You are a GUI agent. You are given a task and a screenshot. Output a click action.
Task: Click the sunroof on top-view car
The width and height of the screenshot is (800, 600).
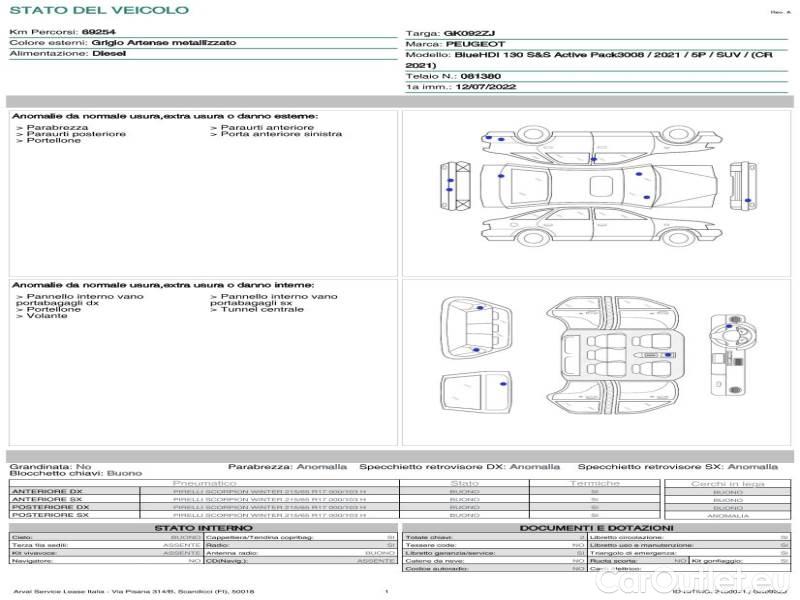coord(601,186)
